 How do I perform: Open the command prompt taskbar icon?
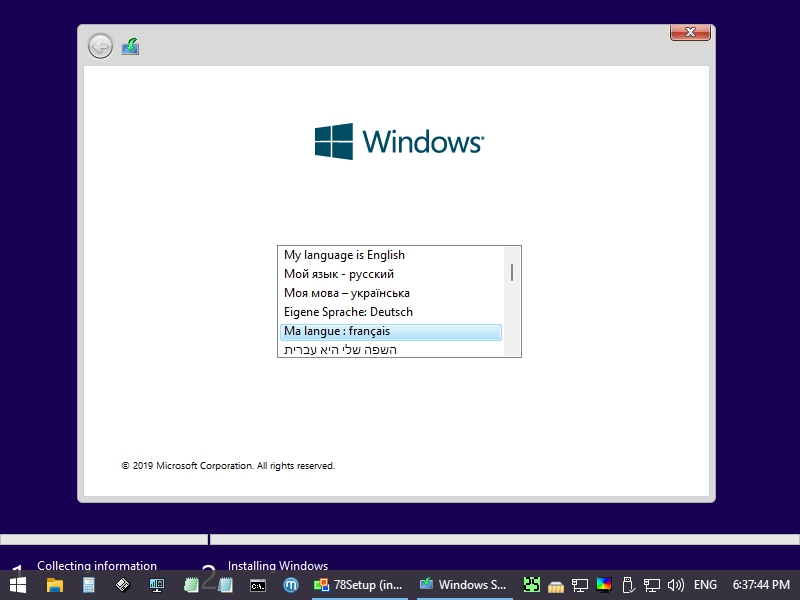258,584
